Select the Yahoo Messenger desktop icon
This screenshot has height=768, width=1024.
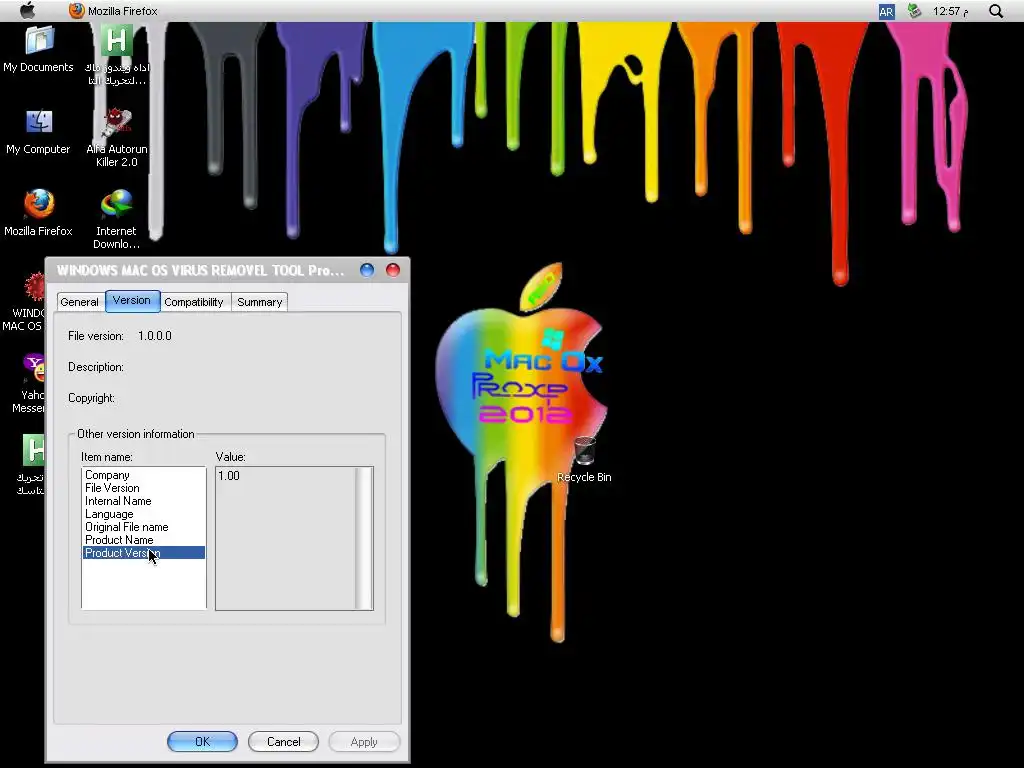coord(30,383)
